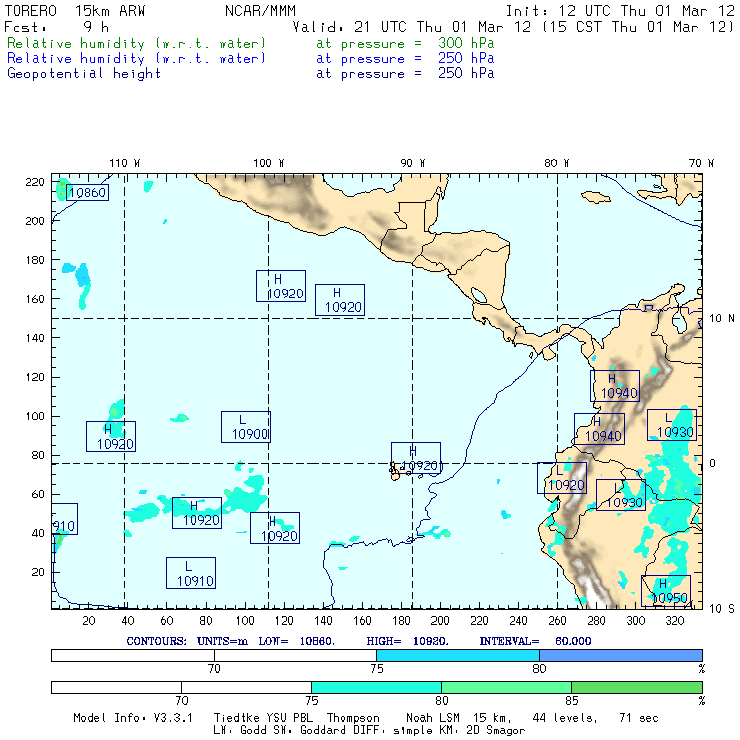Click the Init time header text
The height and width of the screenshot is (740, 740).
(x=620, y=12)
